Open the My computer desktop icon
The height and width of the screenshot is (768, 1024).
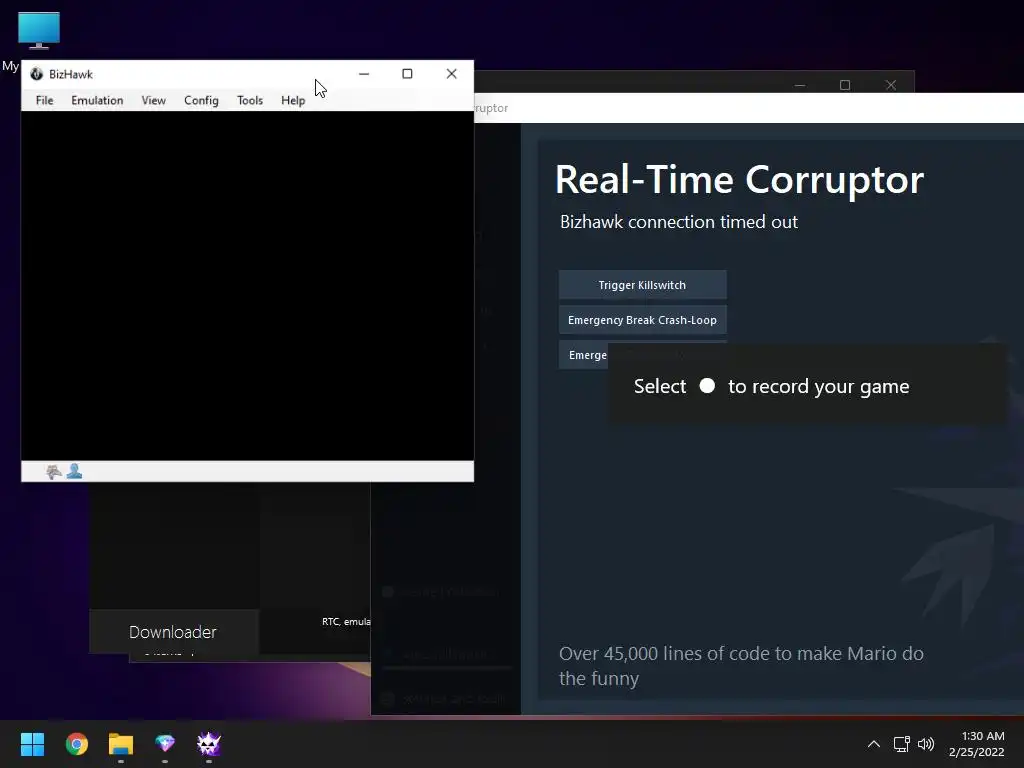coord(39,31)
